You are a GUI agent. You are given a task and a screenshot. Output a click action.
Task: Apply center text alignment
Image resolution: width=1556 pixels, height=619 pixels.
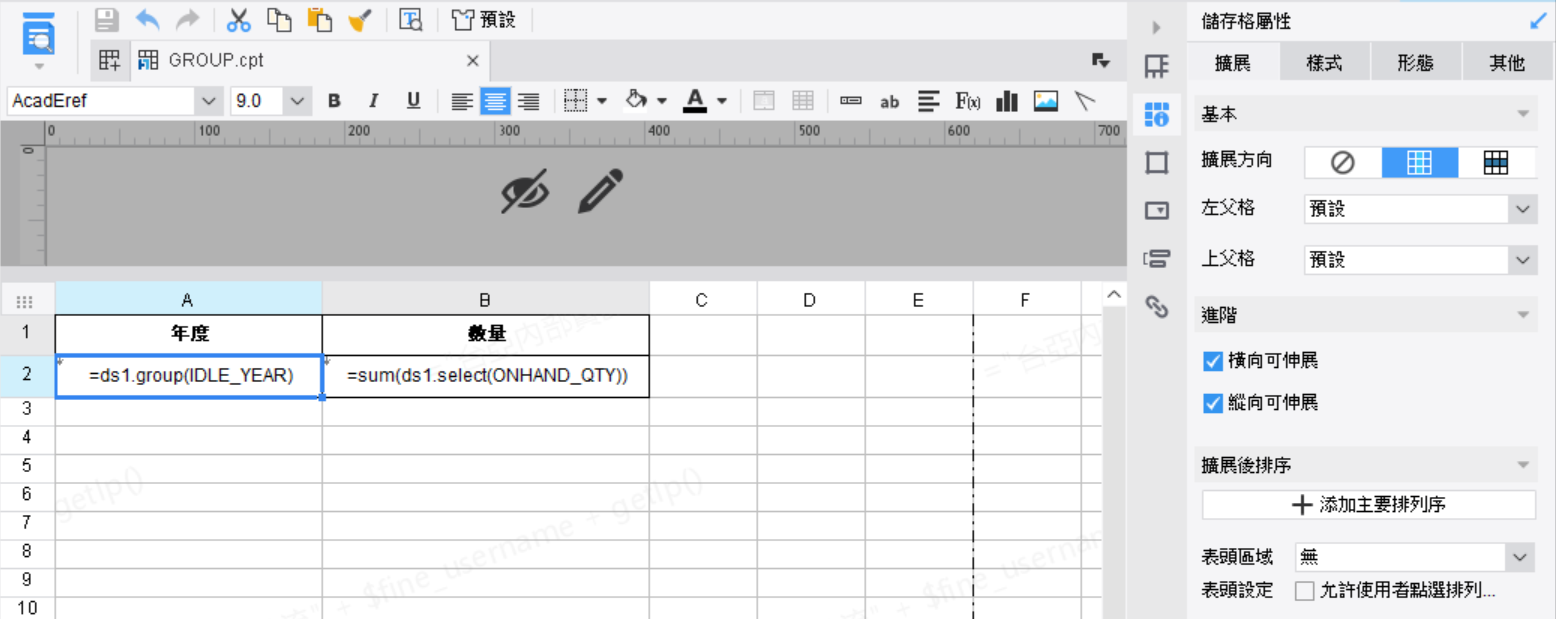(495, 101)
